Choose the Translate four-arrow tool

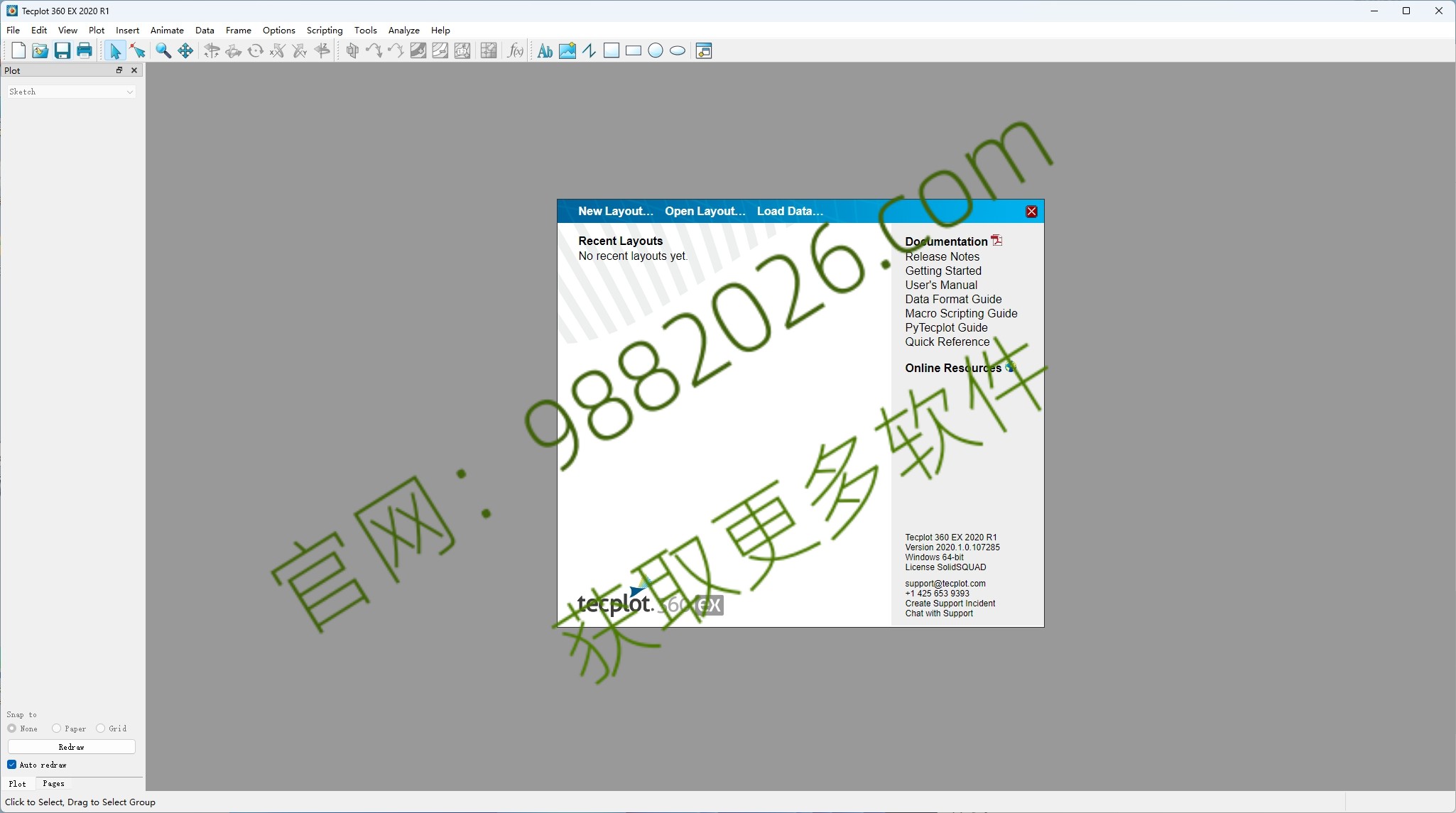(185, 50)
